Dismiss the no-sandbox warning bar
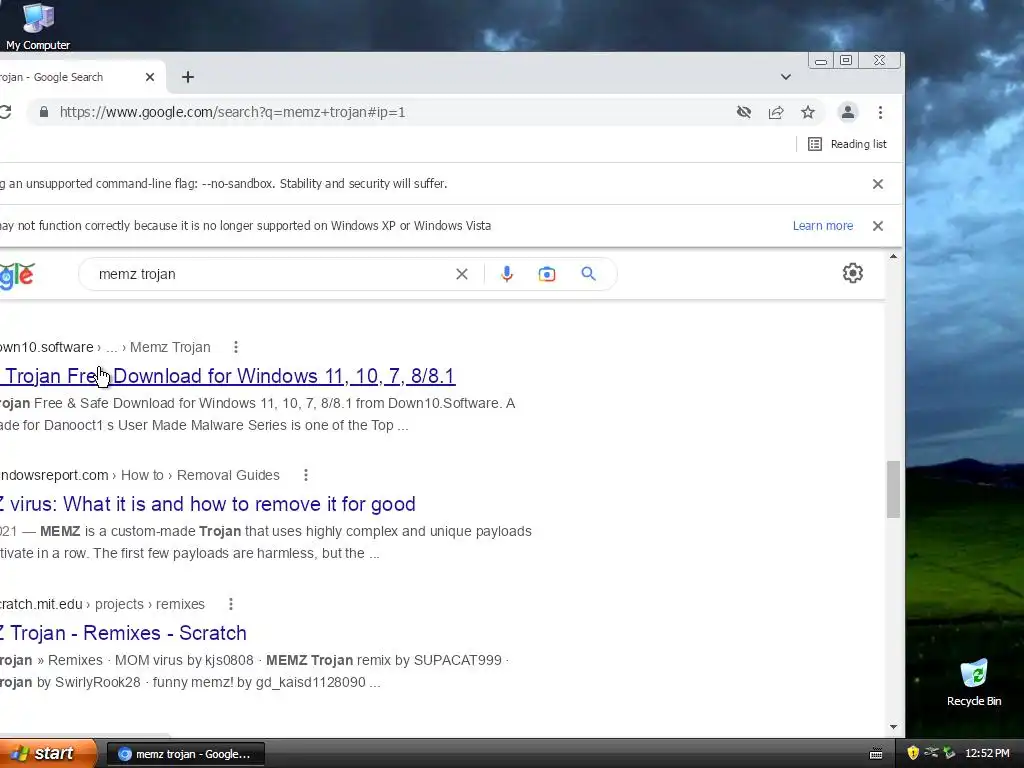Viewport: 1024px width, 768px height. [x=878, y=184]
